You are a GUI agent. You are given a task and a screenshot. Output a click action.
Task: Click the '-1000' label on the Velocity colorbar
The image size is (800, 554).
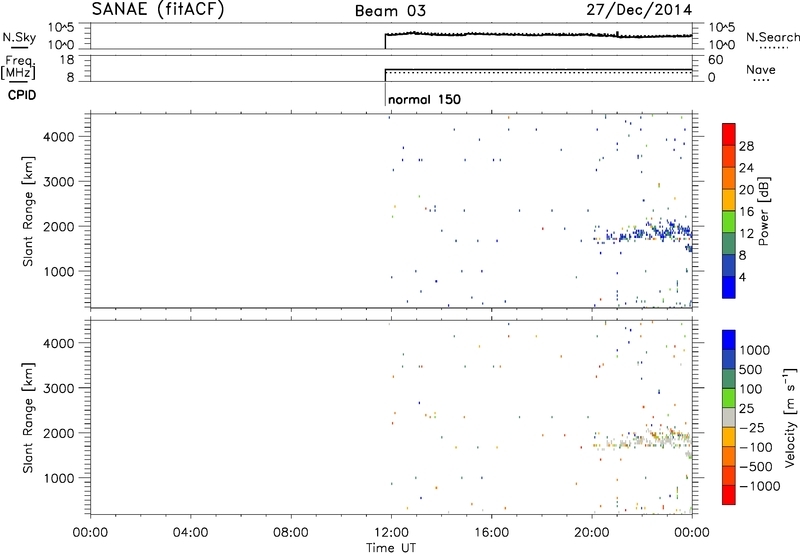click(759, 486)
